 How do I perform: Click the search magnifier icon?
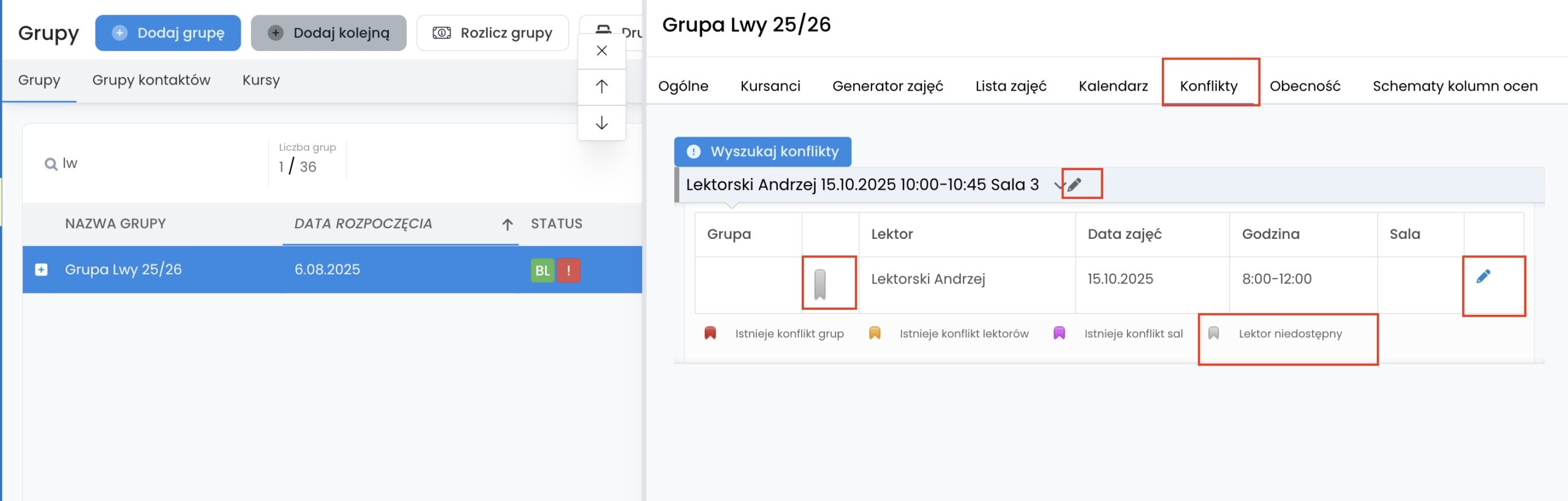point(51,164)
